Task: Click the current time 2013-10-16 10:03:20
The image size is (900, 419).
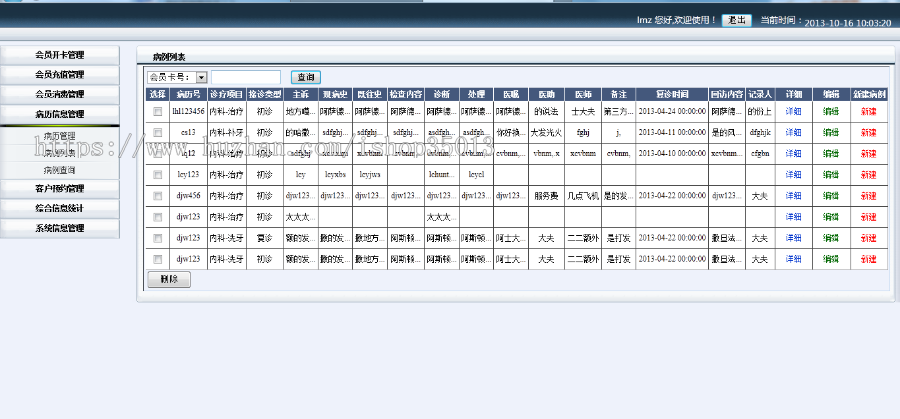Action: coord(847,23)
